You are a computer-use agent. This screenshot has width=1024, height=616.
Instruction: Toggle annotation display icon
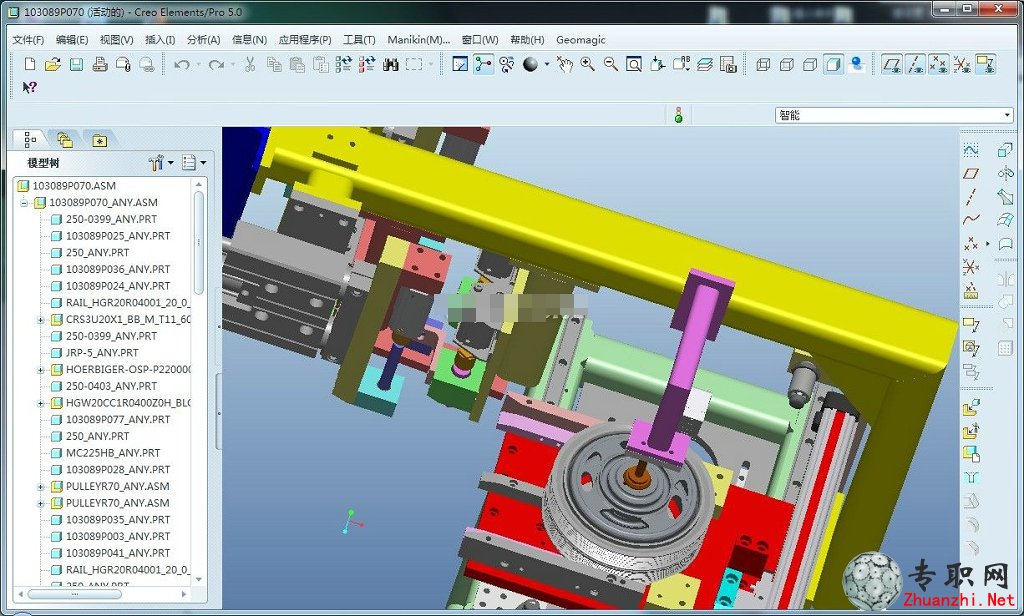[985, 64]
